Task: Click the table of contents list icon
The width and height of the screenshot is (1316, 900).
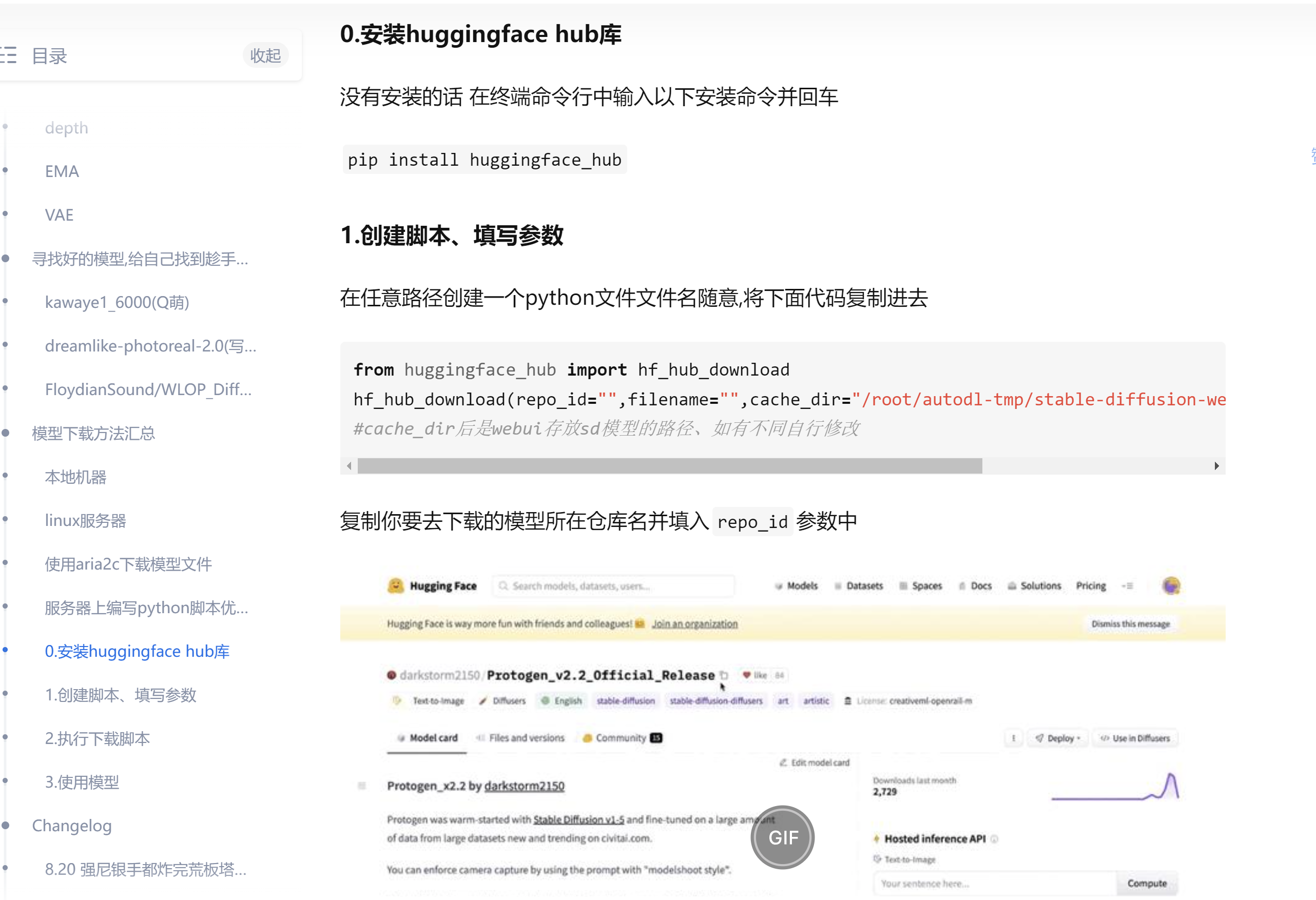Action: [8, 55]
